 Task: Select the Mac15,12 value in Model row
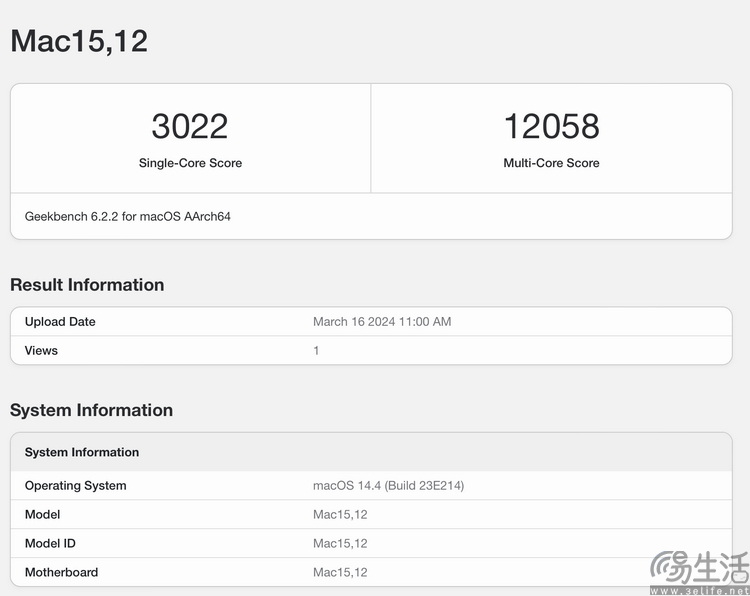tap(340, 515)
